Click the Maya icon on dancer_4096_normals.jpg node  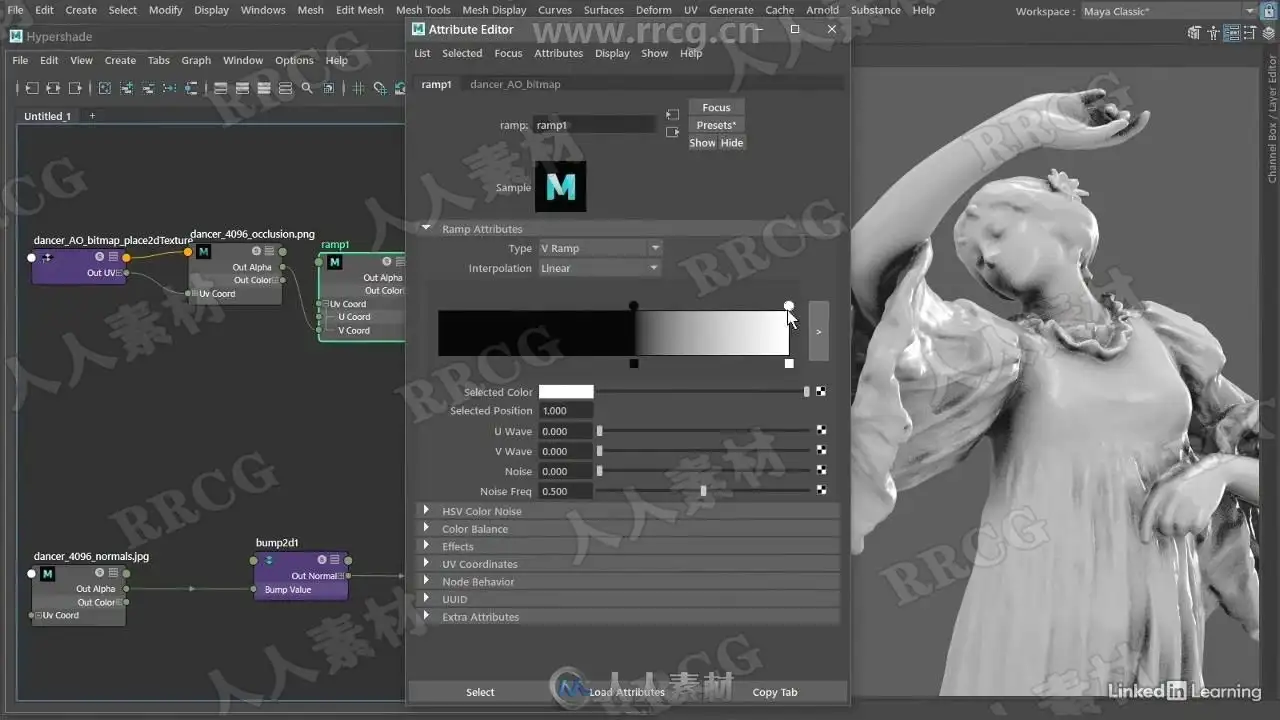[x=47, y=574]
